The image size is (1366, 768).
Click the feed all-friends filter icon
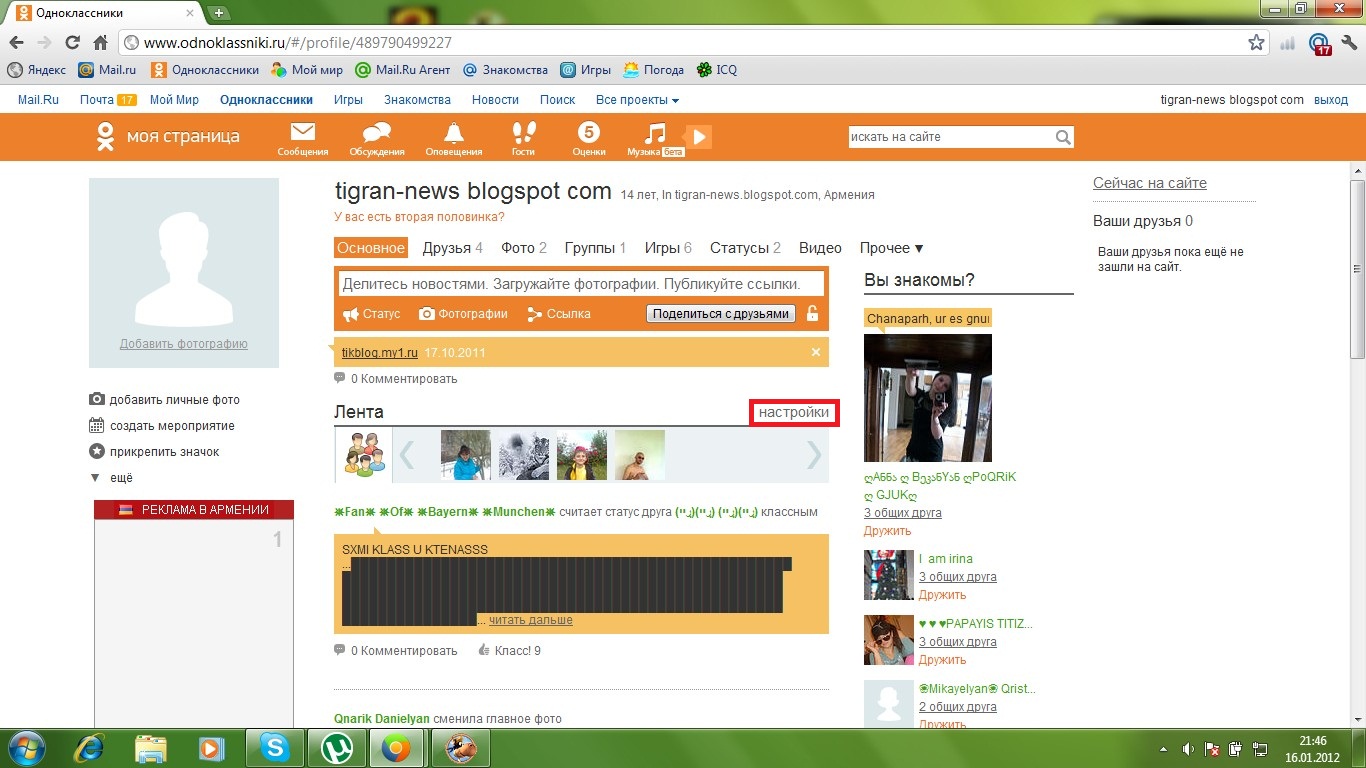coord(363,454)
